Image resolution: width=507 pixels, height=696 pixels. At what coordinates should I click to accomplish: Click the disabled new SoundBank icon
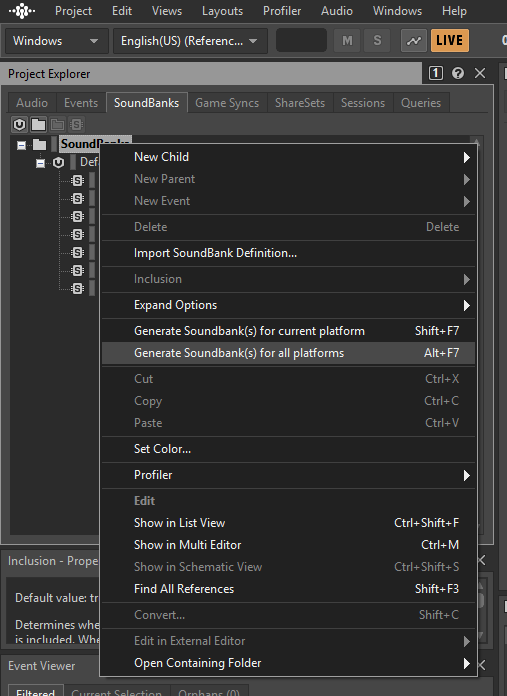pos(76,125)
